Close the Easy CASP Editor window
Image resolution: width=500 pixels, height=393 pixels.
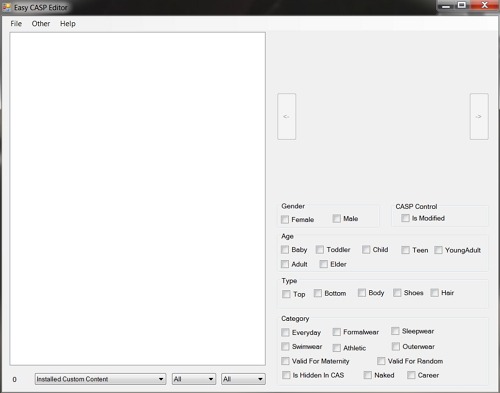(x=484, y=6)
